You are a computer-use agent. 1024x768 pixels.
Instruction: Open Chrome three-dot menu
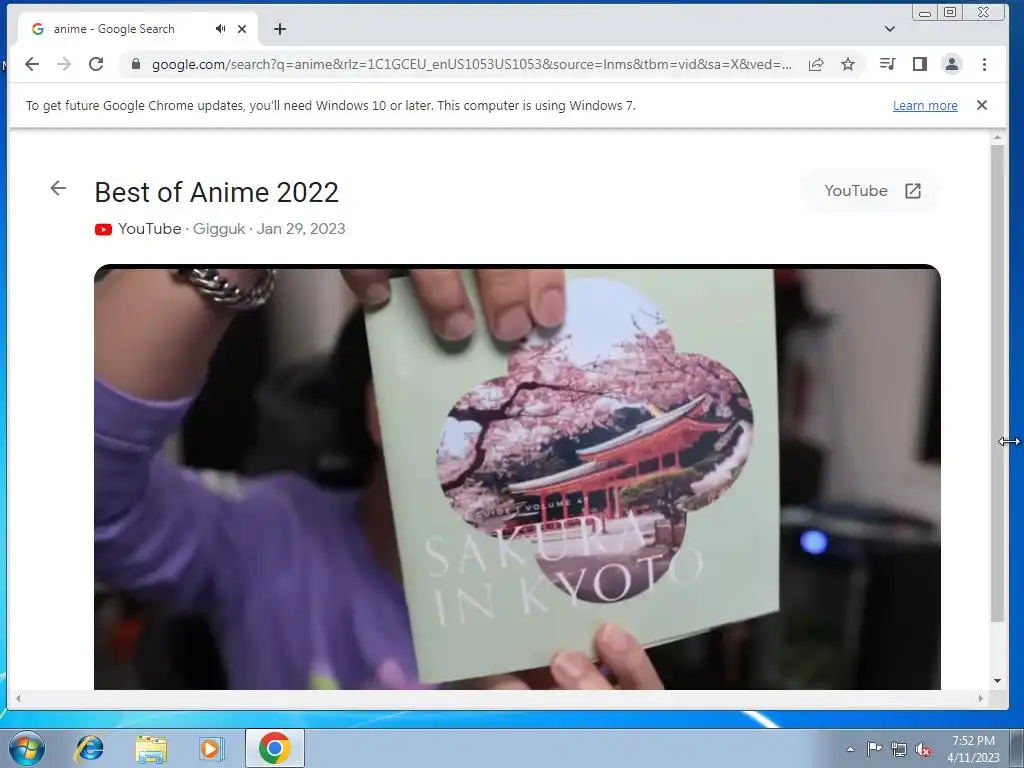point(984,64)
